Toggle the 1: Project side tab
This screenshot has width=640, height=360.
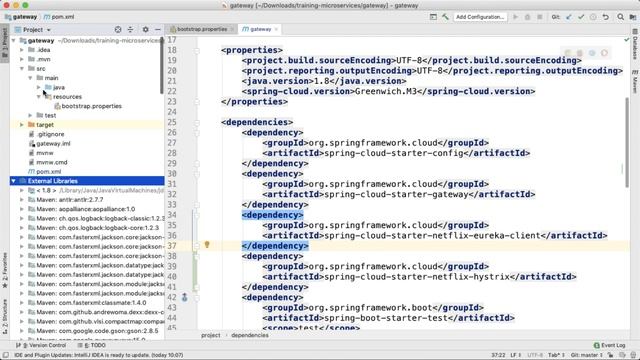pos(5,42)
